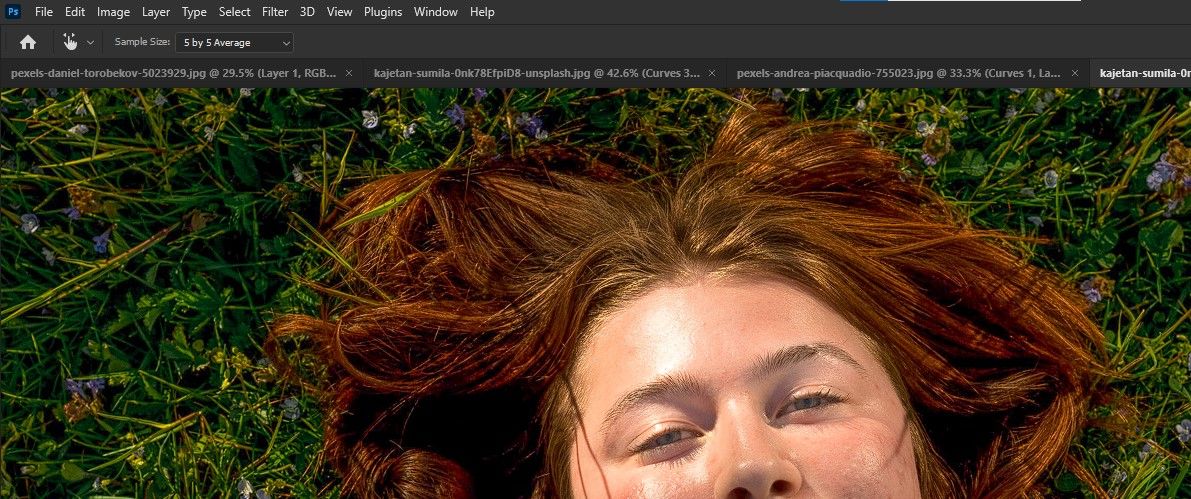Click the hand-shaped tool preset icon

click(x=70, y=42)
